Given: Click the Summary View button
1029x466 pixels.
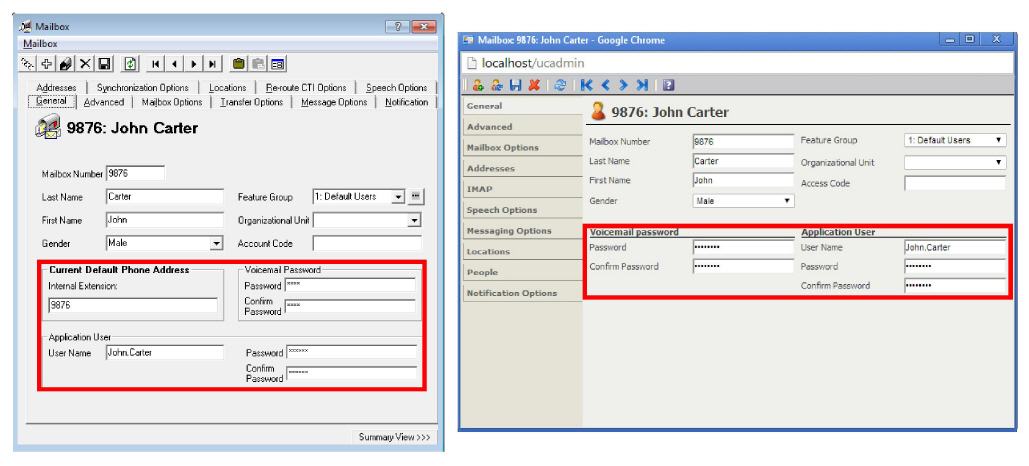Looking at the screenshot, I should 394,437.
